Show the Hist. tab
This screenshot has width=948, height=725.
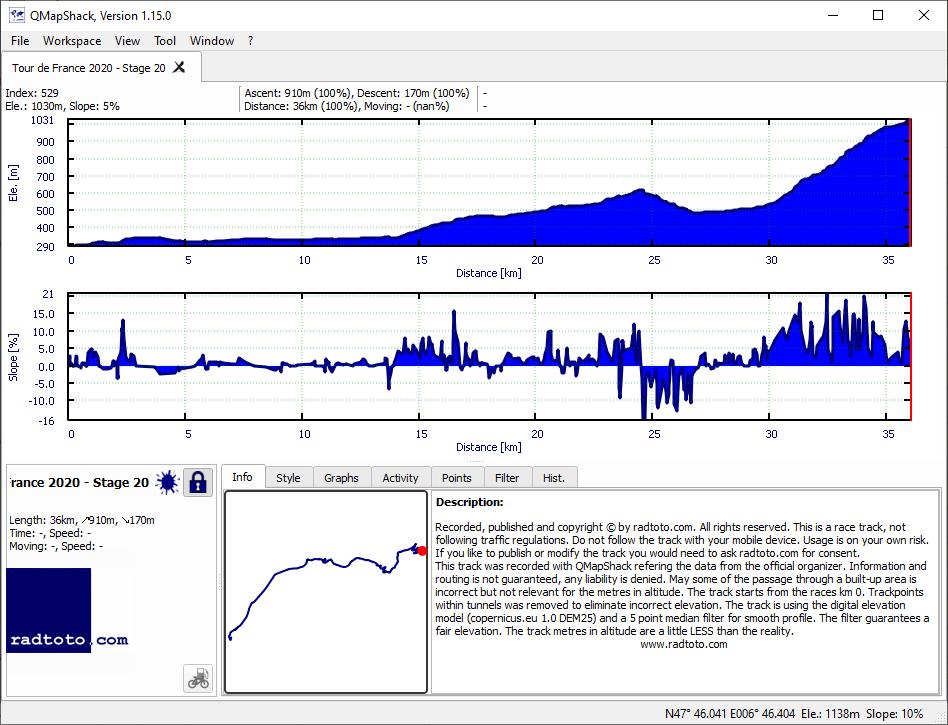point(554,478)
